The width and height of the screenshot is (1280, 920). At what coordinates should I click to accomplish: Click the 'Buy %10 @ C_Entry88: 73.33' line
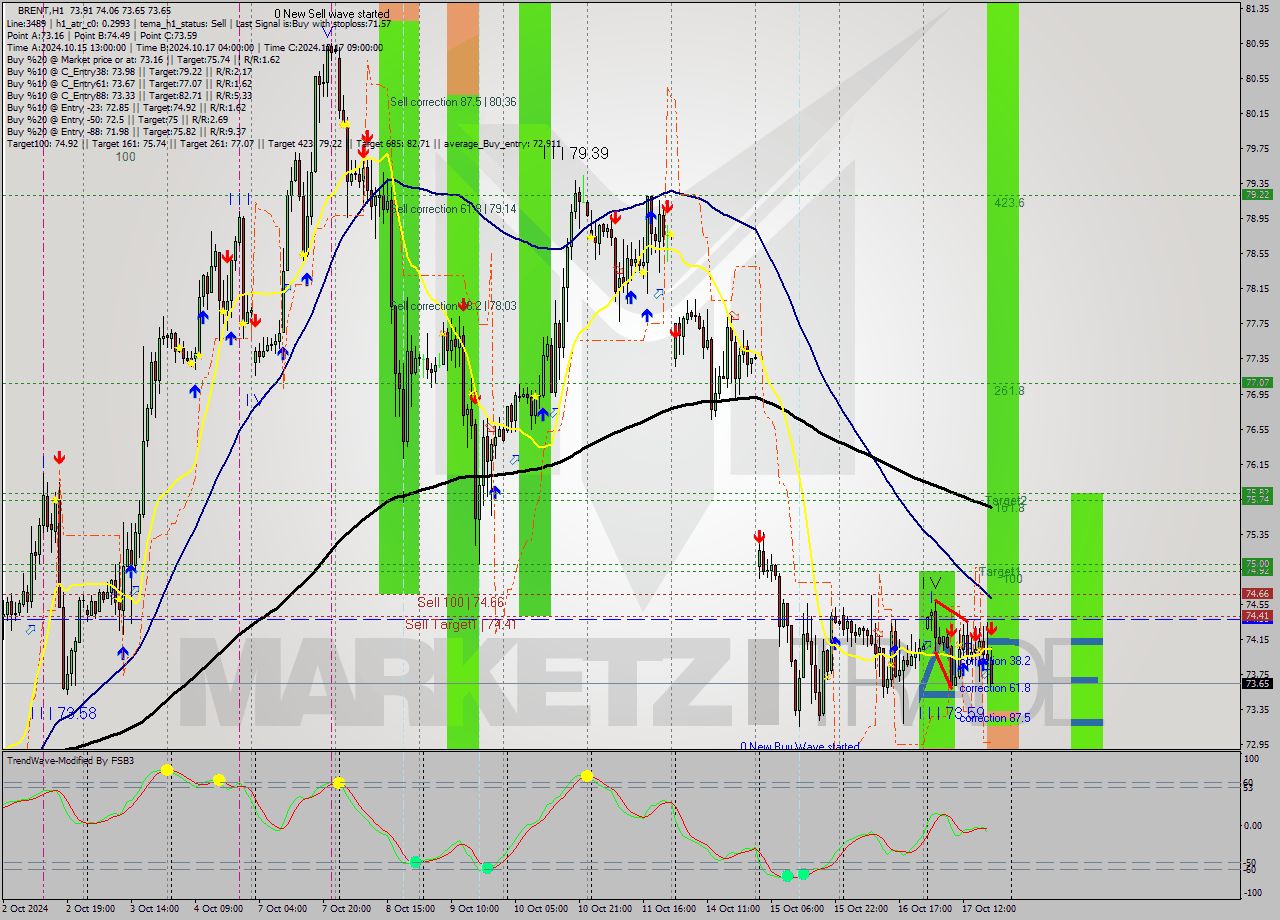(70, 95)
